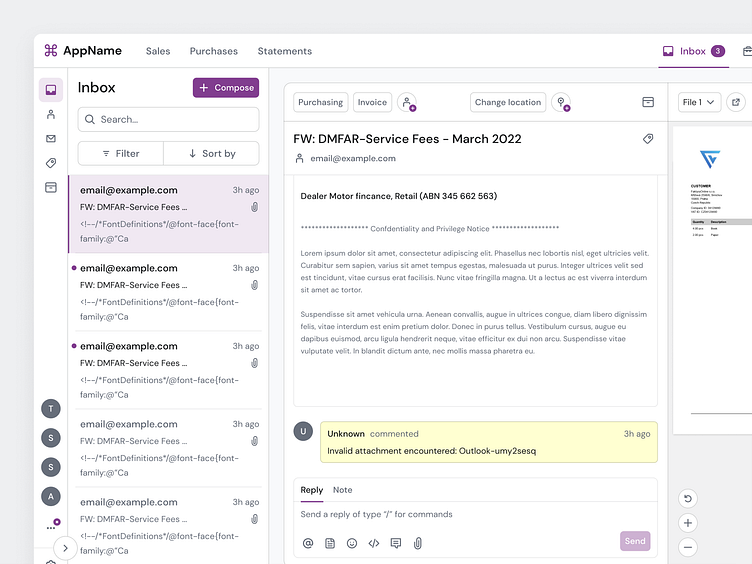Zoom in on the document preview
Image resolution: width=752 pixels, height=564 pixels.
tap(687, 523)
